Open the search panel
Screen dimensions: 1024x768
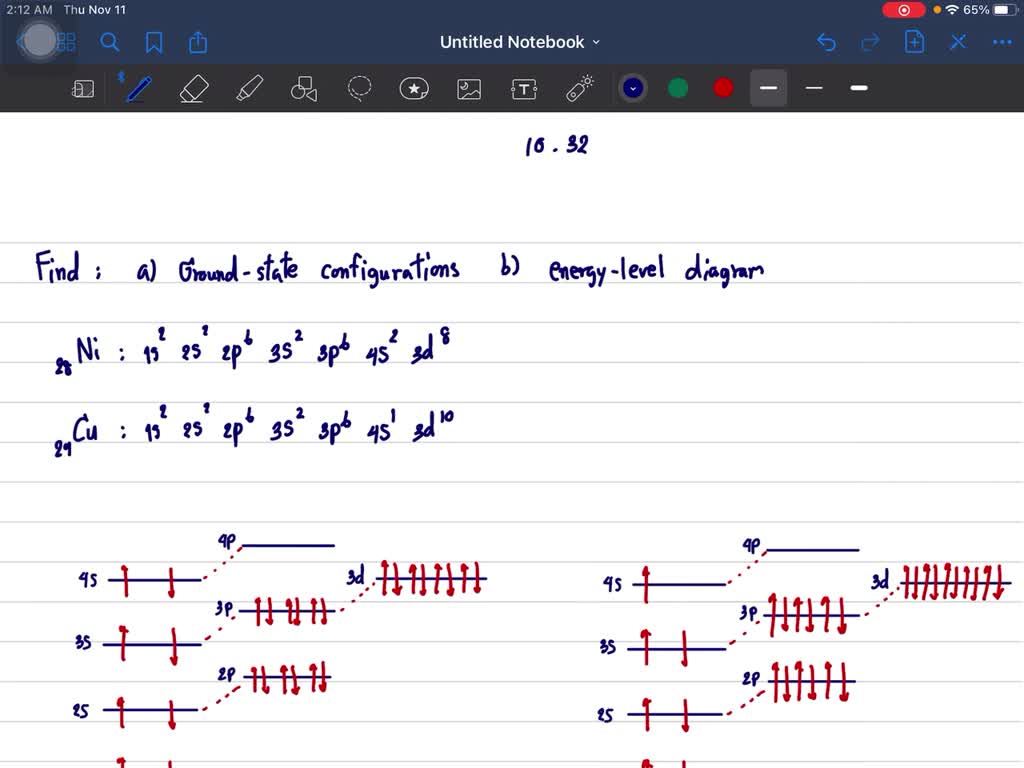pos(110,42)
